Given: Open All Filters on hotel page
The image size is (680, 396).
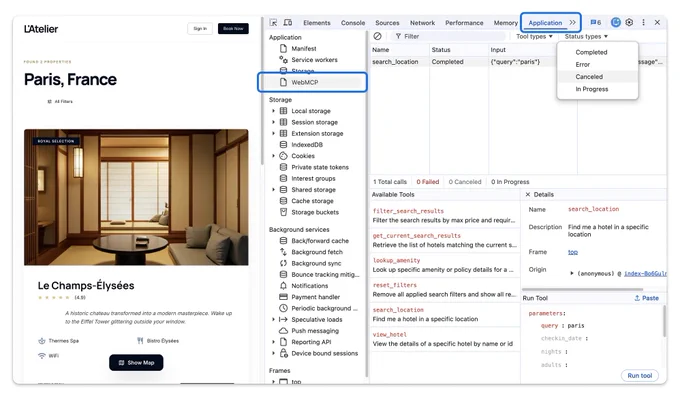Looking at the screenshot, I should 60,101.
